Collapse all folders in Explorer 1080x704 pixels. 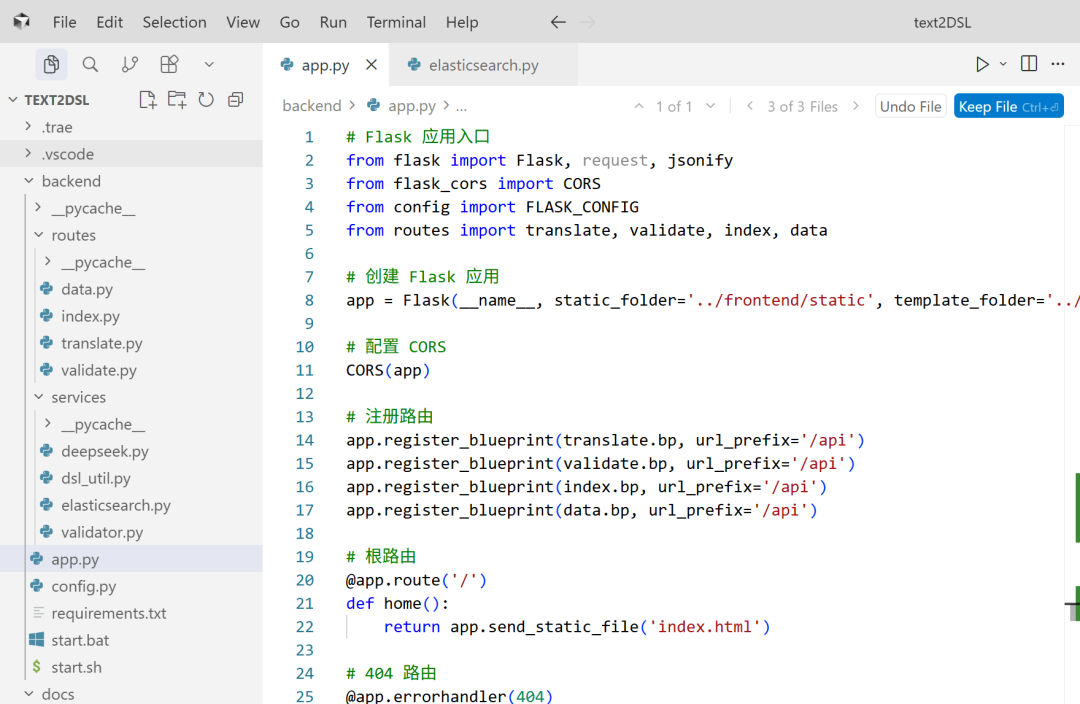pyautogui.click(x=236, y=99)
